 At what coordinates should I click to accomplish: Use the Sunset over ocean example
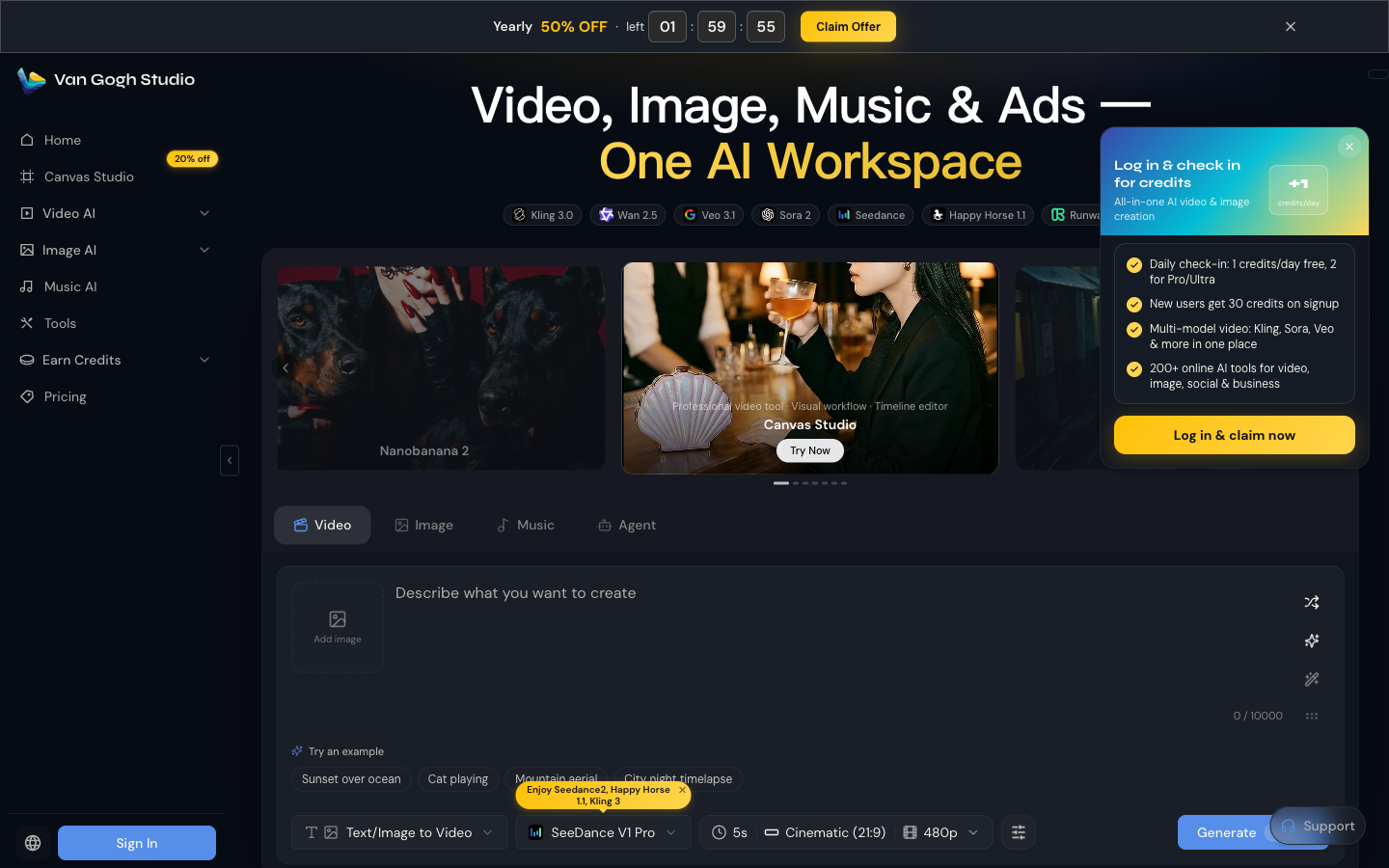click(x=351, y=779)
